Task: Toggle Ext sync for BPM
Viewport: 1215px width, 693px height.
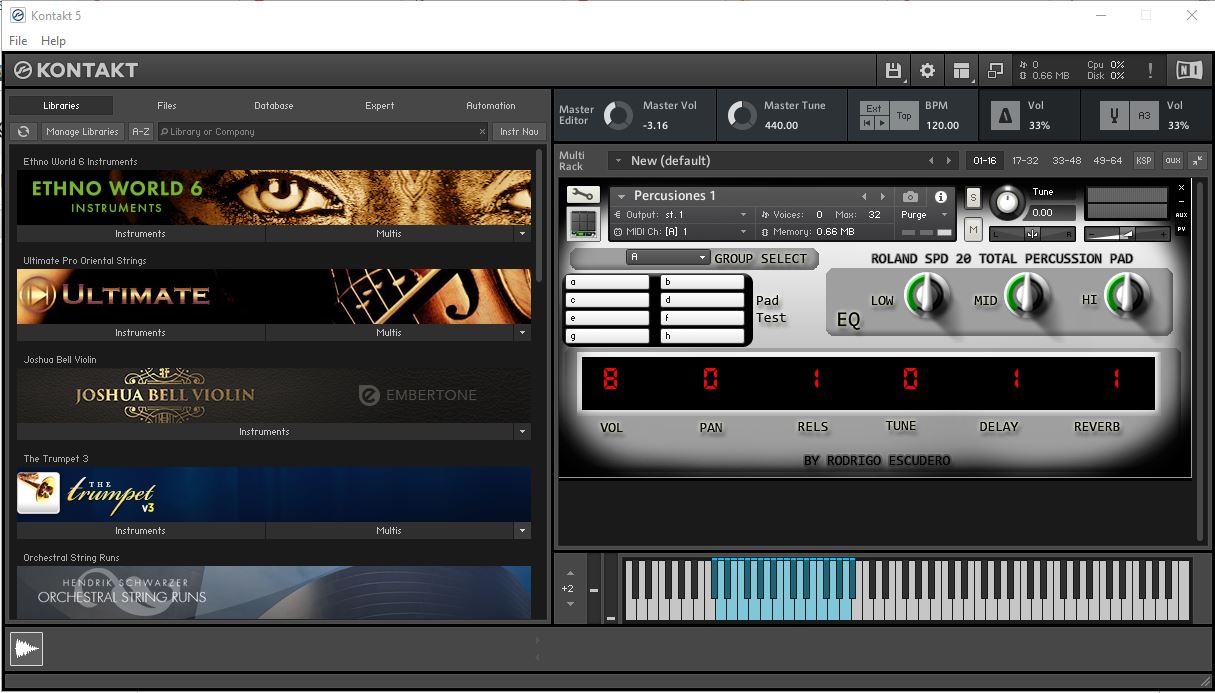Action: (x=874, y=108)
